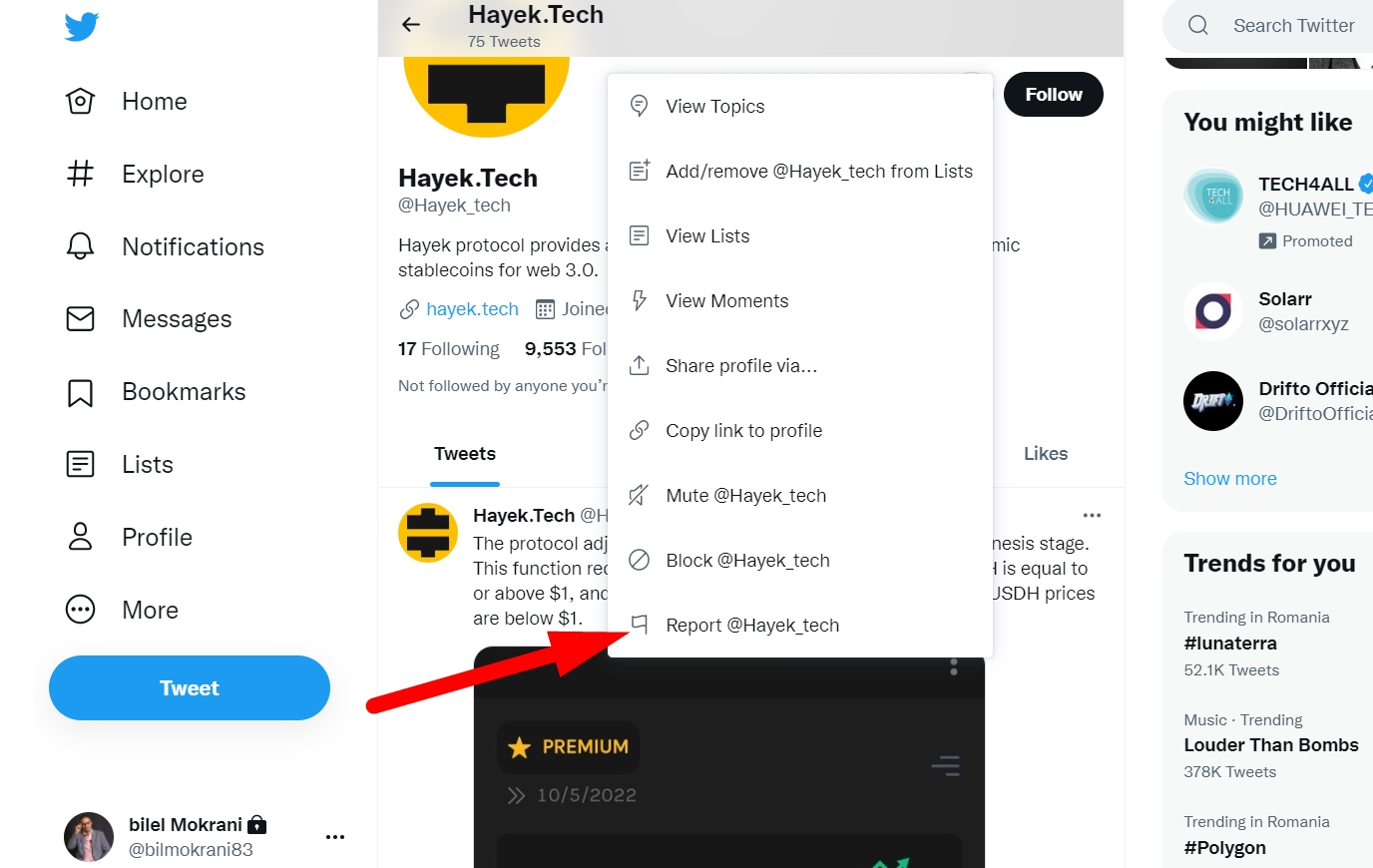Screen dimensions: 1373x868
Task: Open the #lunaterra trend
Action: coord(1230,644)
